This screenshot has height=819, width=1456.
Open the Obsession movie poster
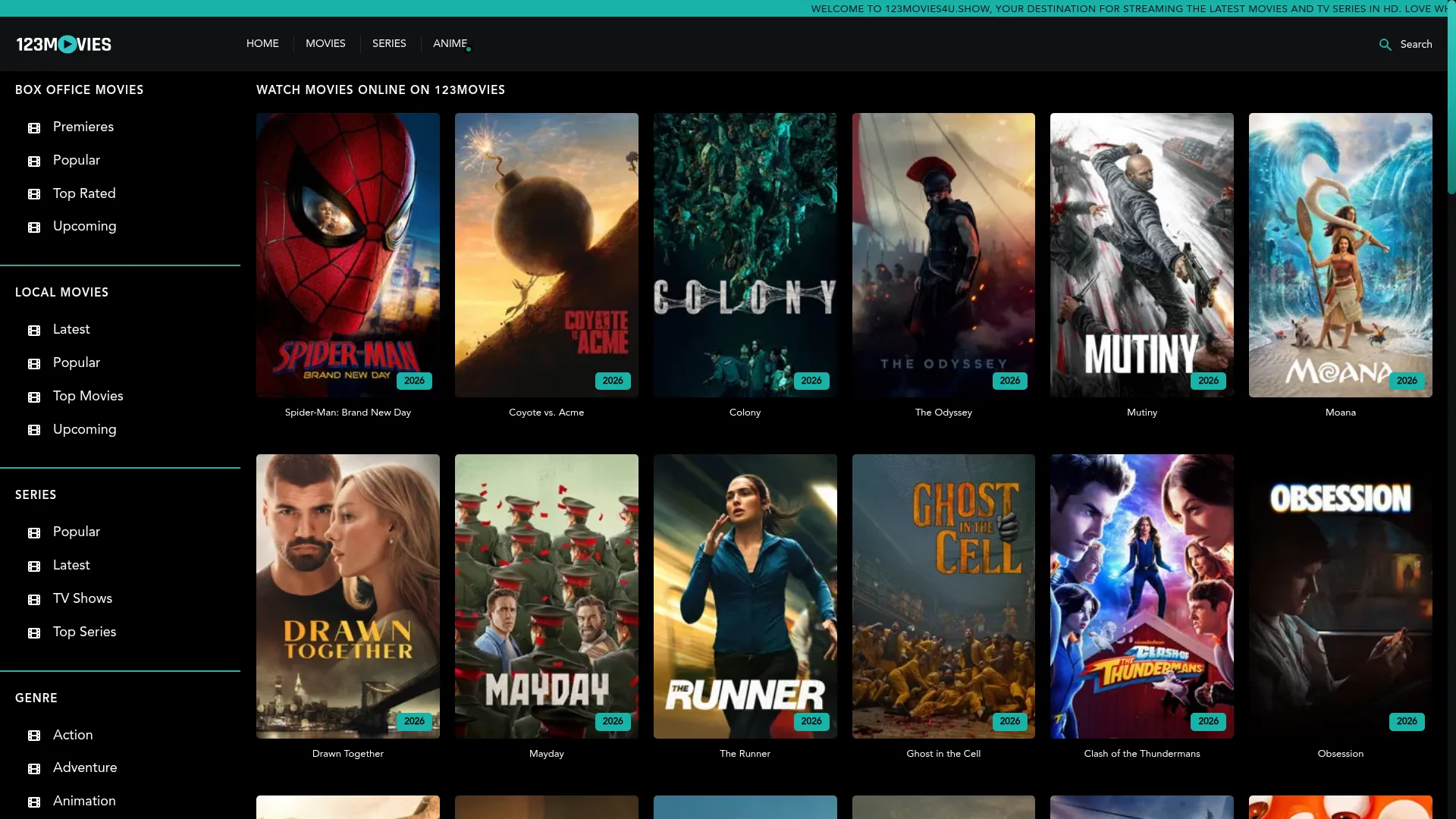coord(1340,596)
